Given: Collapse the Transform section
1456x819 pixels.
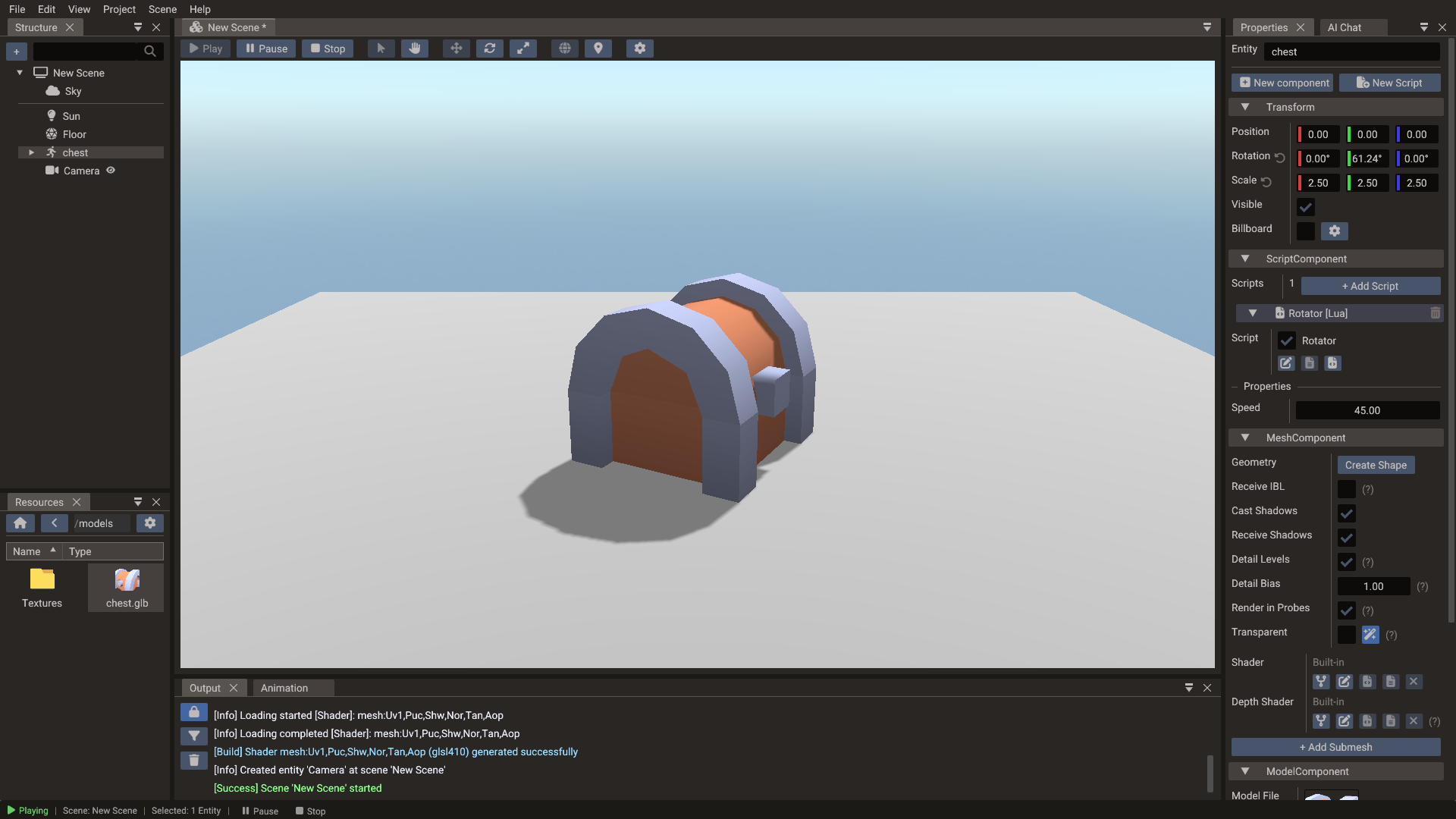Looking at the screenshot, I should pos(1245,107).
